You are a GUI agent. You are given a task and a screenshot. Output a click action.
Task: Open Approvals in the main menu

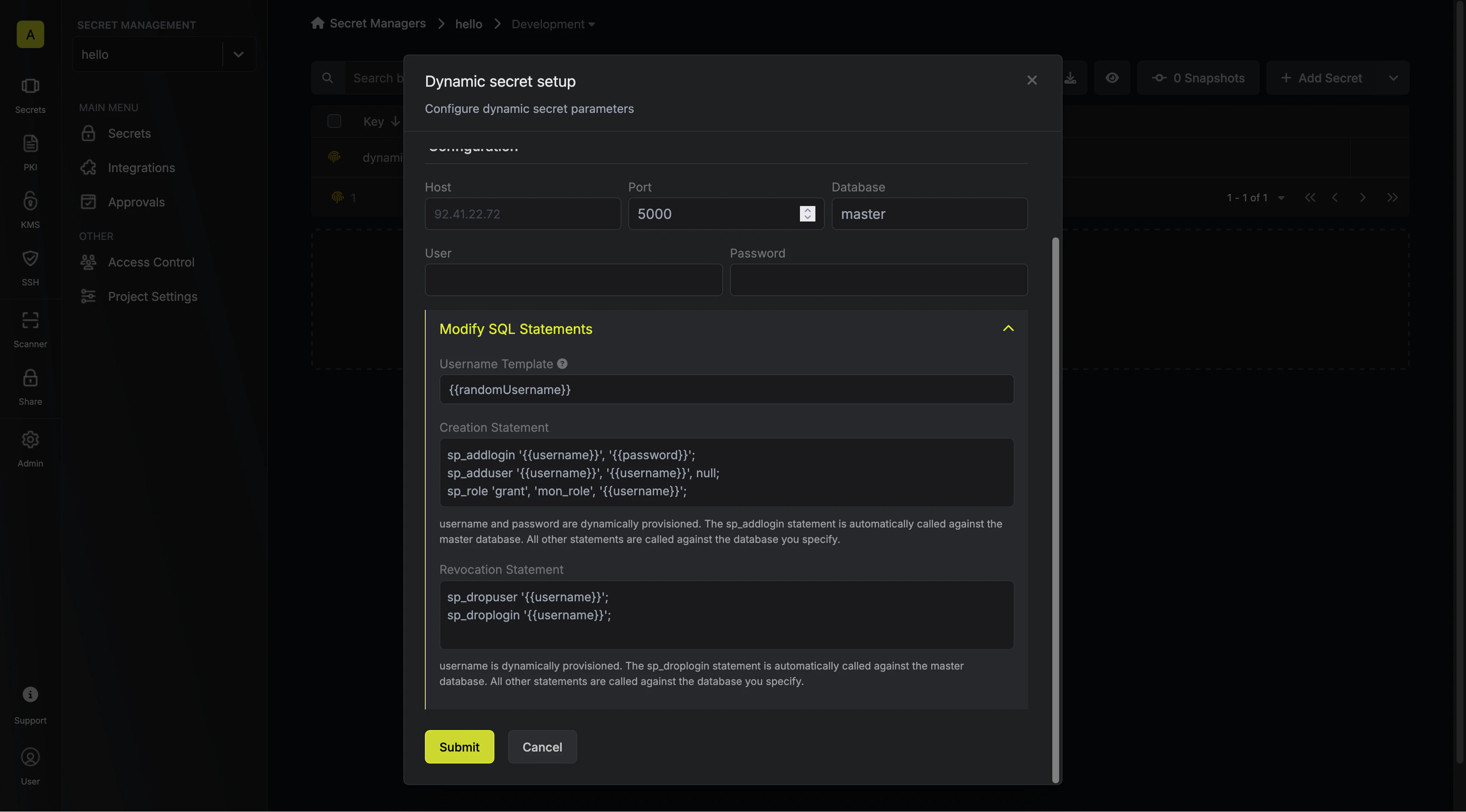[136, 202]
